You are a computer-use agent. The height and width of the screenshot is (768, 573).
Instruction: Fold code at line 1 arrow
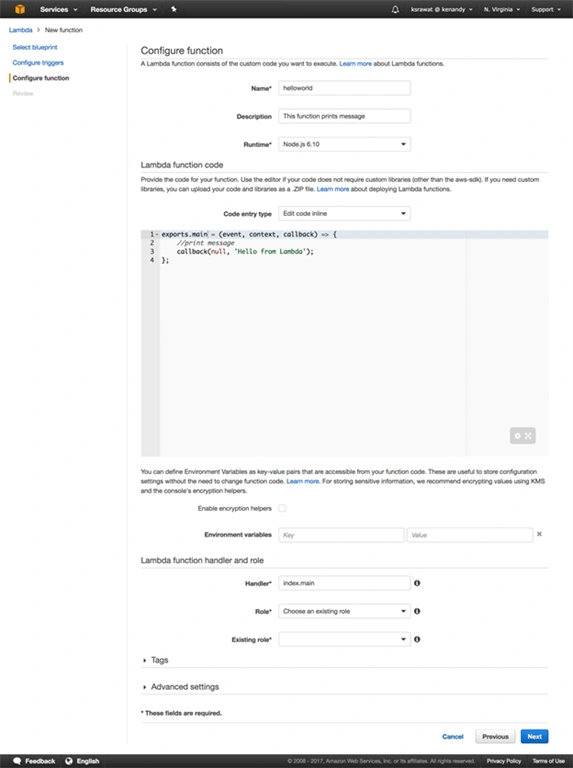[x=157, y=235]
